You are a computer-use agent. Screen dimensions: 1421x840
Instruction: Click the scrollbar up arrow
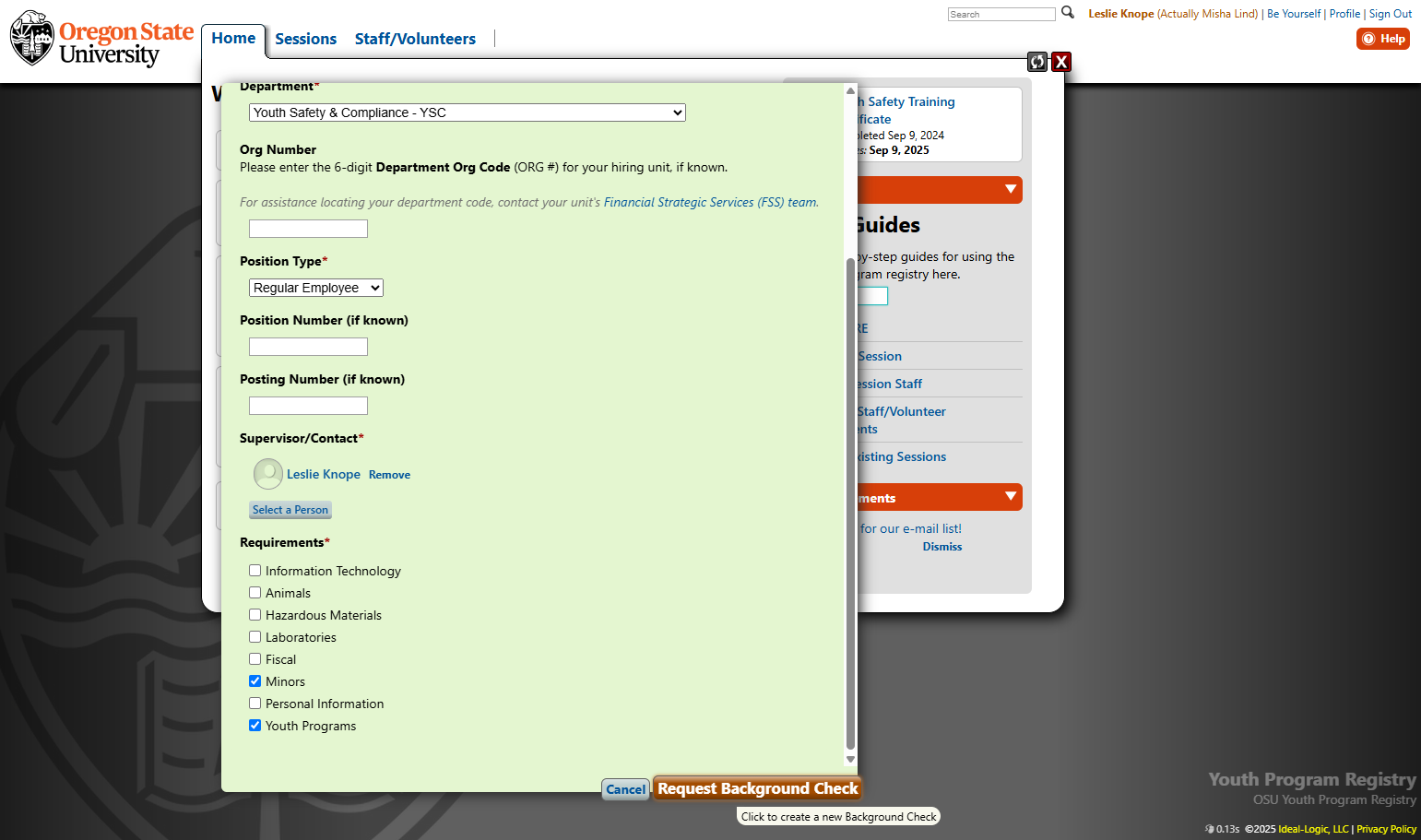coord(850,90)
